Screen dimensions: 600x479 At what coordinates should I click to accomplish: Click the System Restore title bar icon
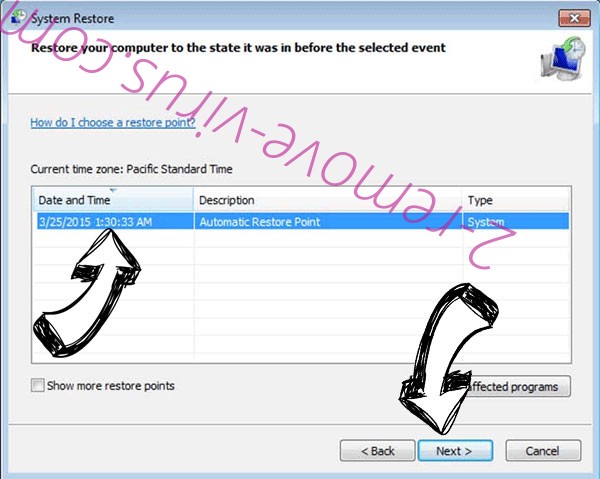point(18,17)
